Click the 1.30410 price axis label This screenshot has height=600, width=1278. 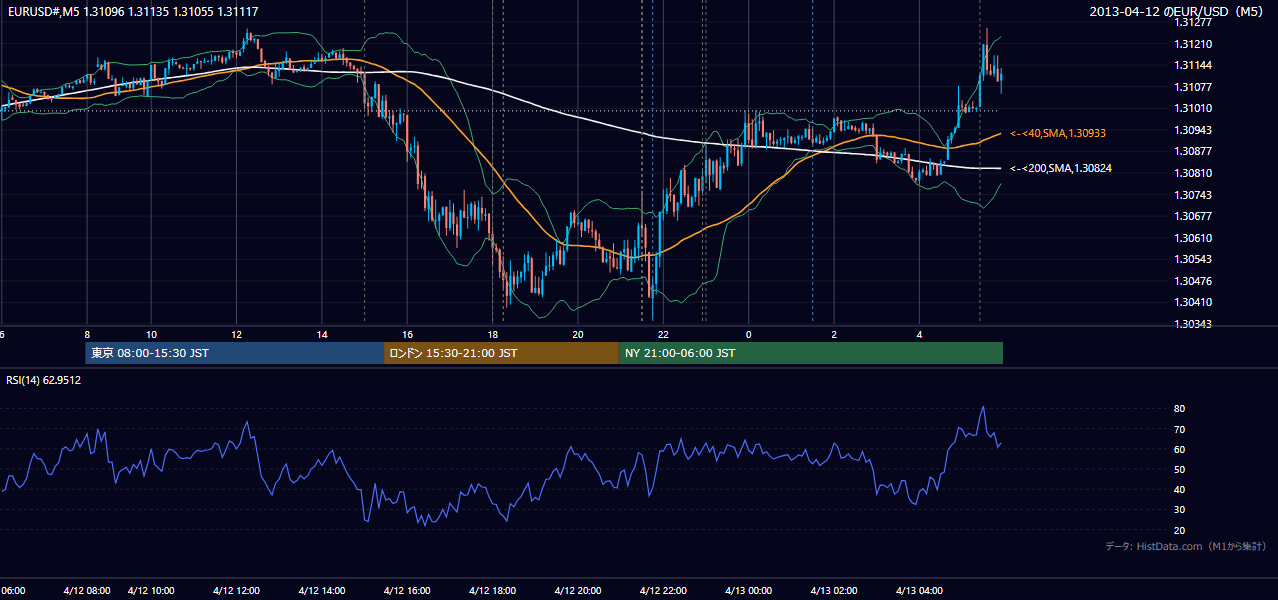1194,302
